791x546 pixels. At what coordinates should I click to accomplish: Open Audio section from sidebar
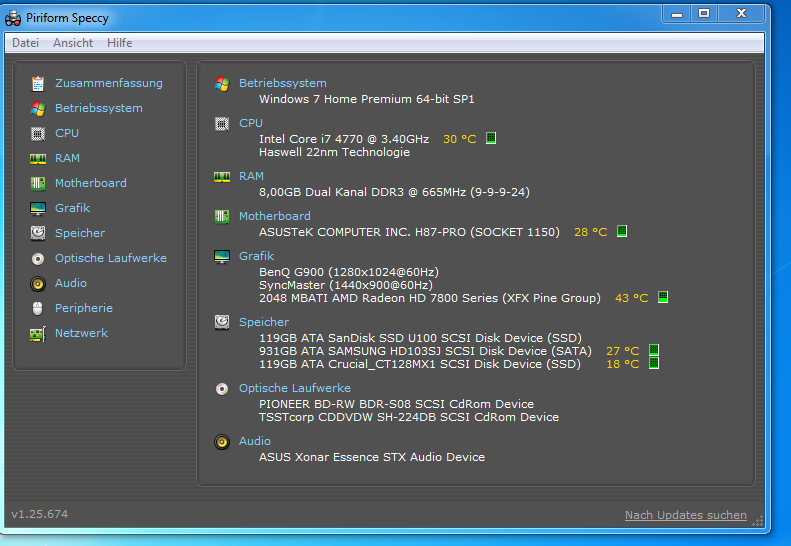(x=71, y=283)
